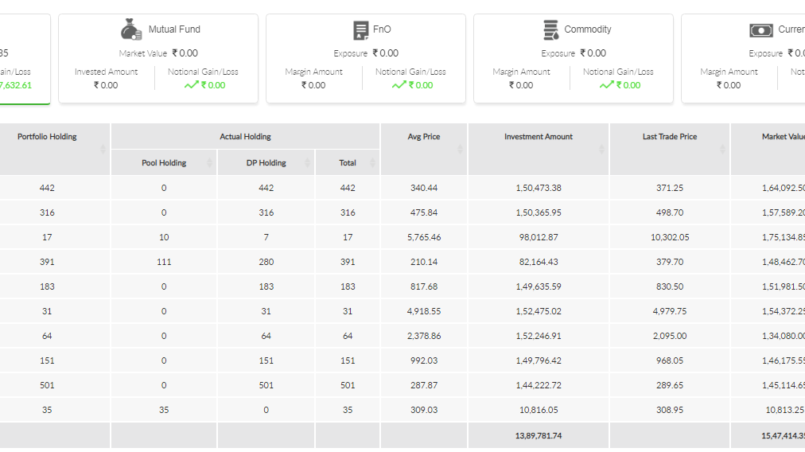Click DP holding 280 cell
Image resolution: width=805 pixels, height=452 pixels.
[x=266, y=262]
